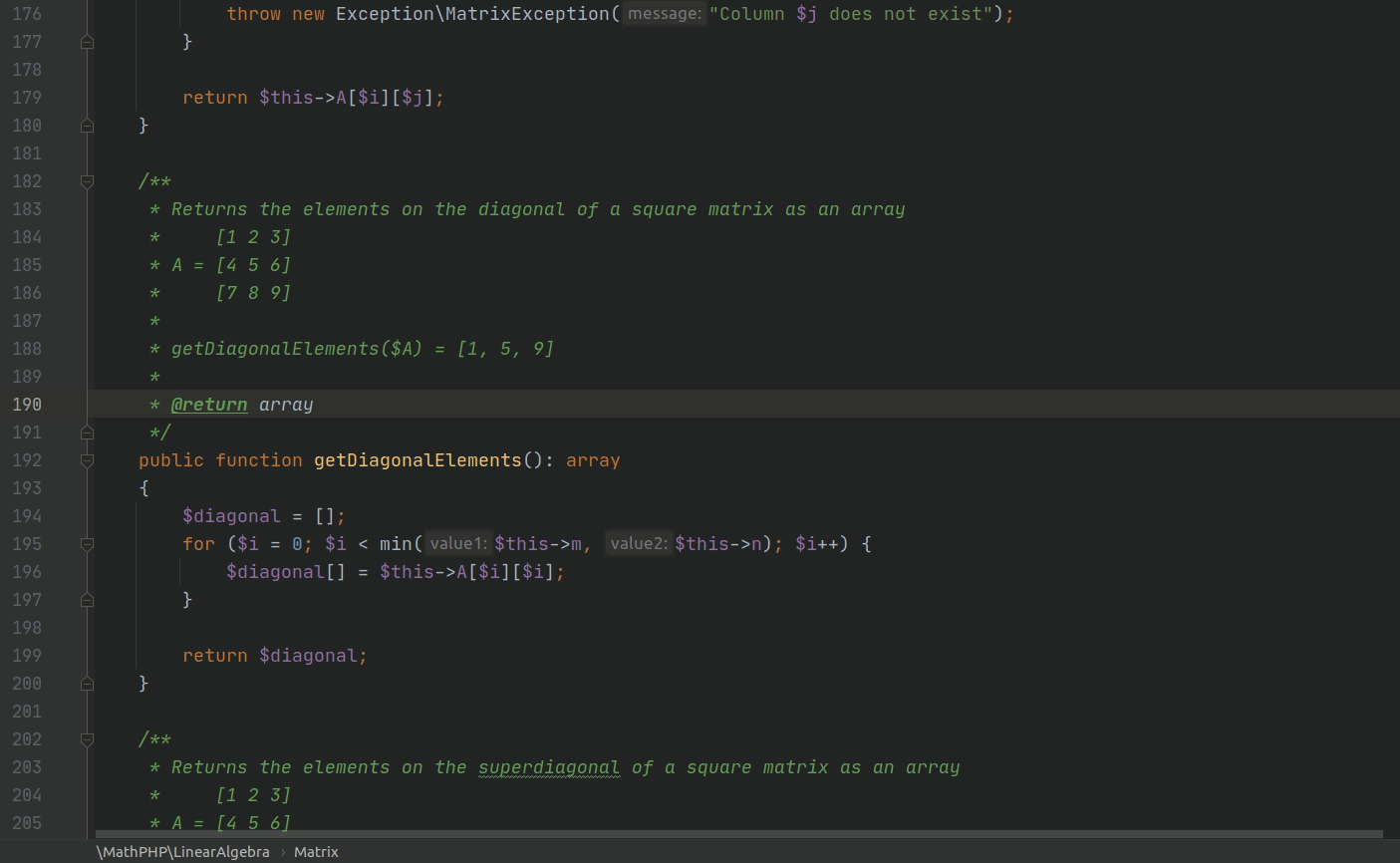
Task: Click line number 188 in the gutter
Action: 27,349
